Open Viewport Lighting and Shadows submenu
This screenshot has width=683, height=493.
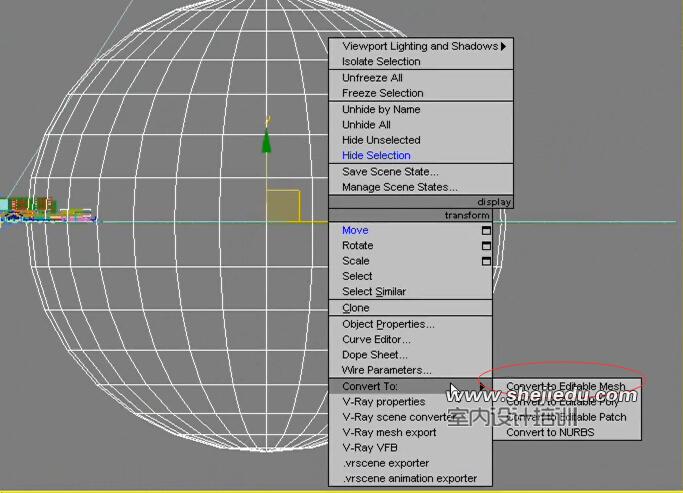(x=421, y=46)
